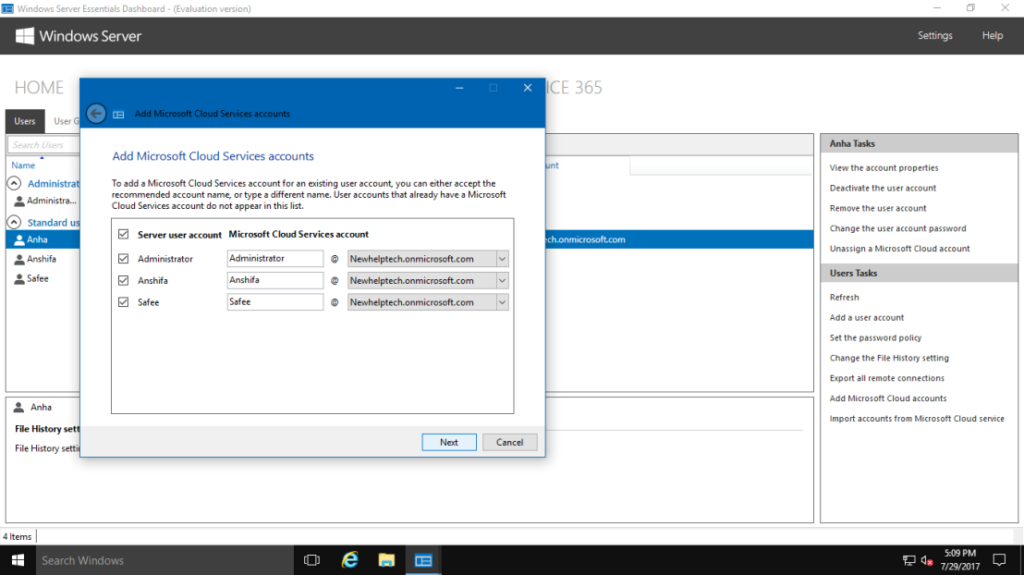
Task: Click the Anha Tasks panel header
Action: click(919, 143)
